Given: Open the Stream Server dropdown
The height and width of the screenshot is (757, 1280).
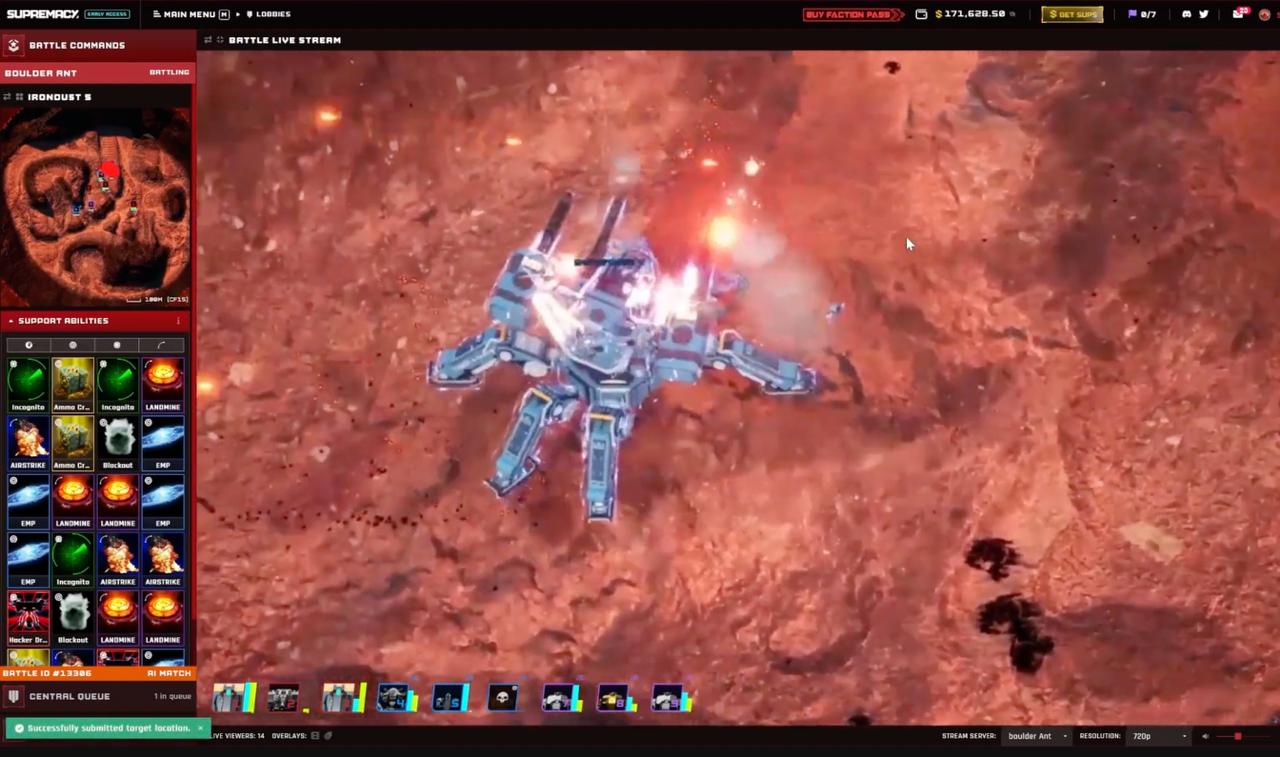Looking at the screenshot, I should point(1038,736).
